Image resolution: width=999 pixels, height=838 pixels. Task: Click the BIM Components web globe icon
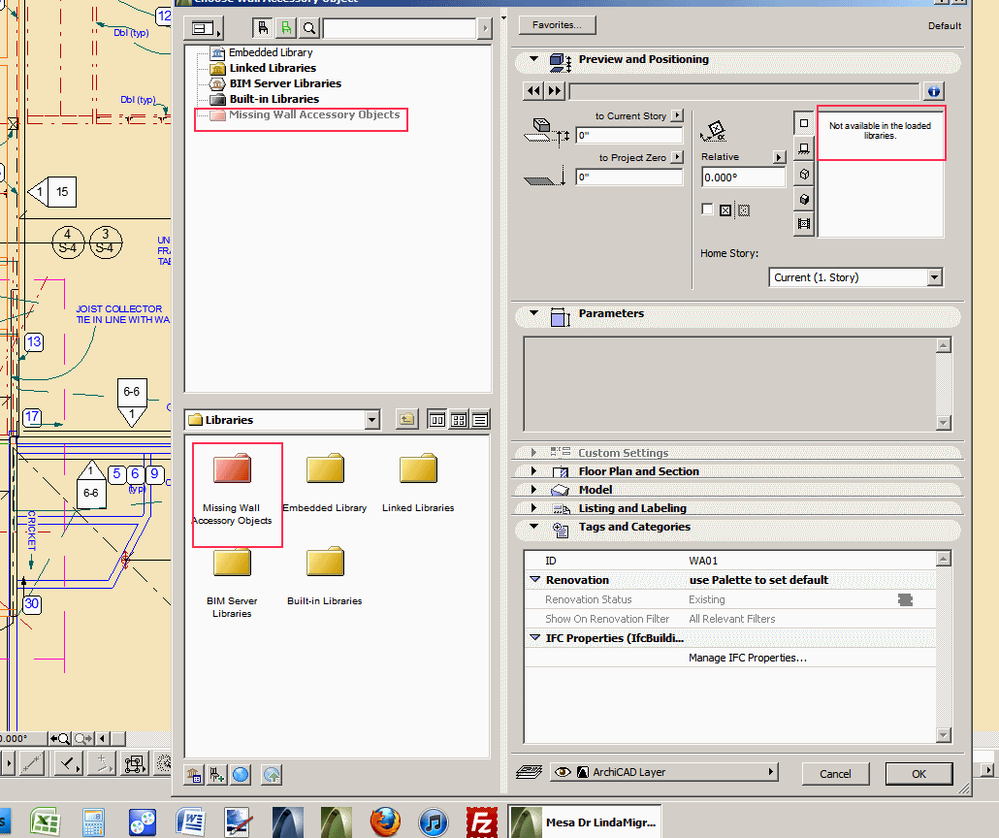pyautogui.click(x=240, y=774)
